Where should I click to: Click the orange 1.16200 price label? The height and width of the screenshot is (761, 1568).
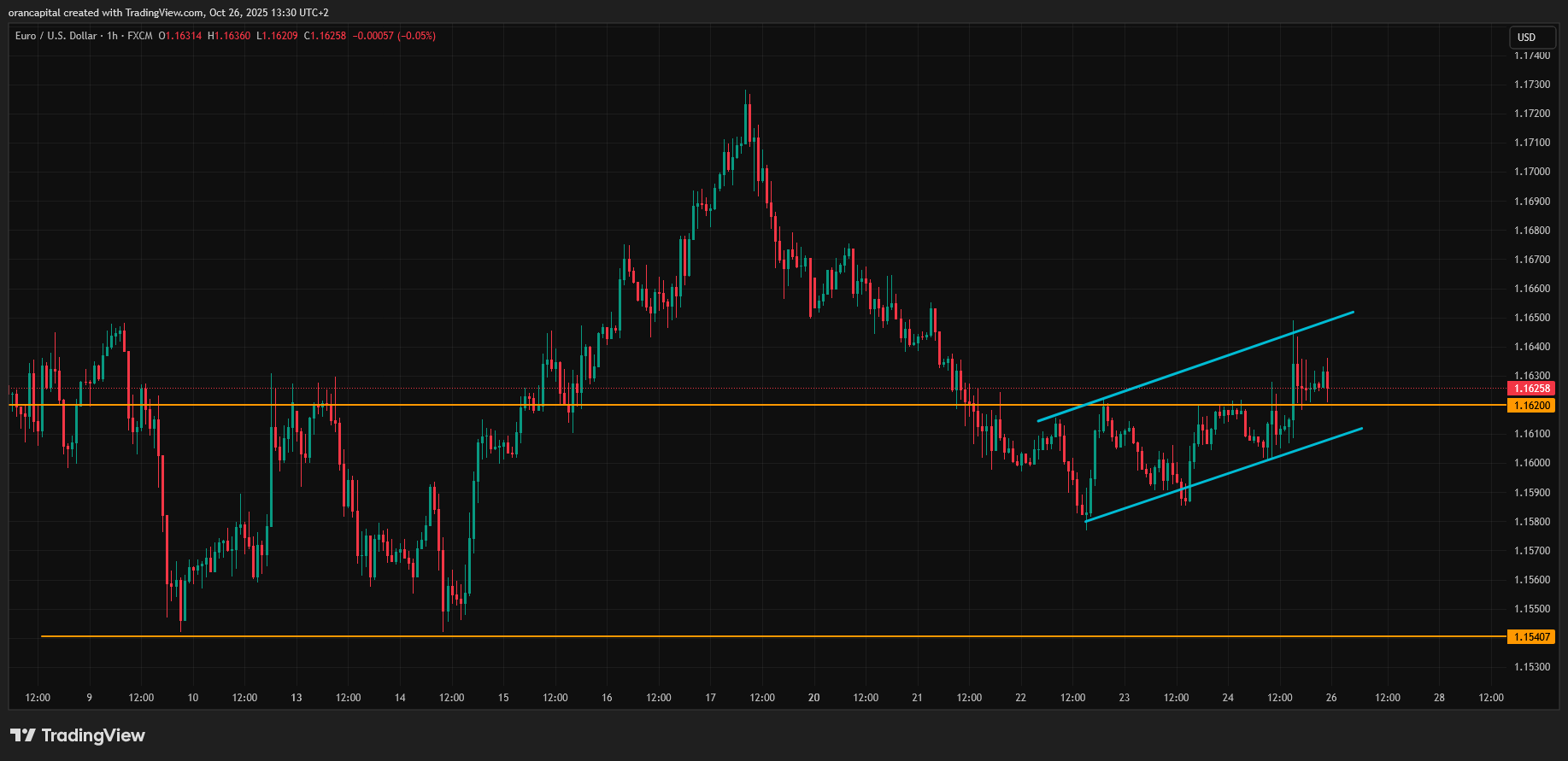[x=1530, y=406]
